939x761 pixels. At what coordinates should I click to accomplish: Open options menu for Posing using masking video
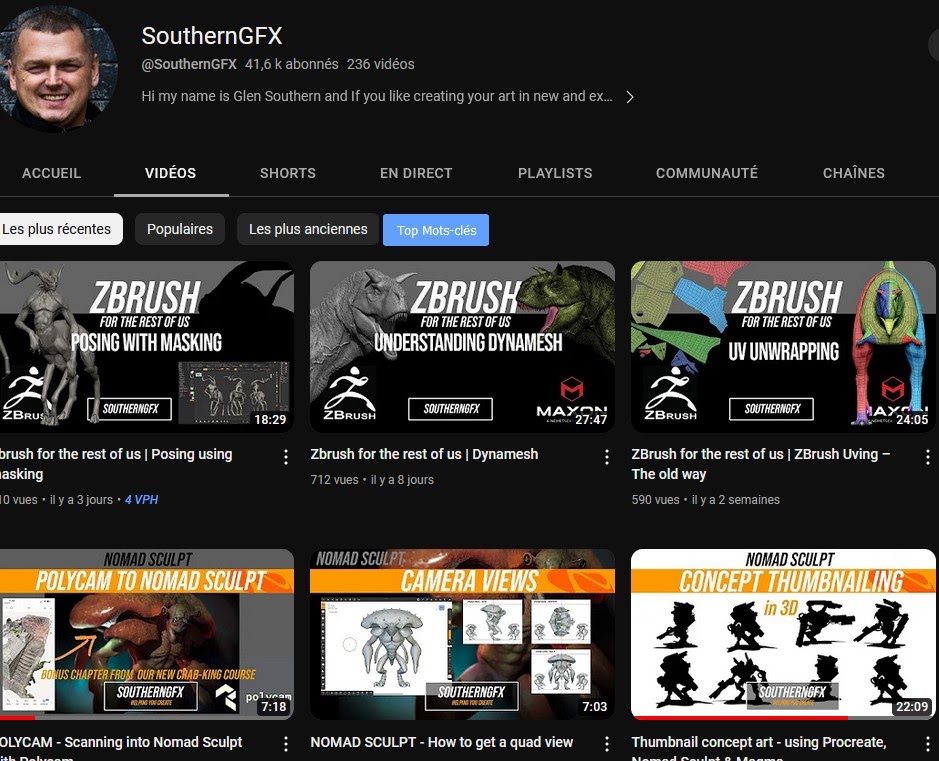coord(285,457)
